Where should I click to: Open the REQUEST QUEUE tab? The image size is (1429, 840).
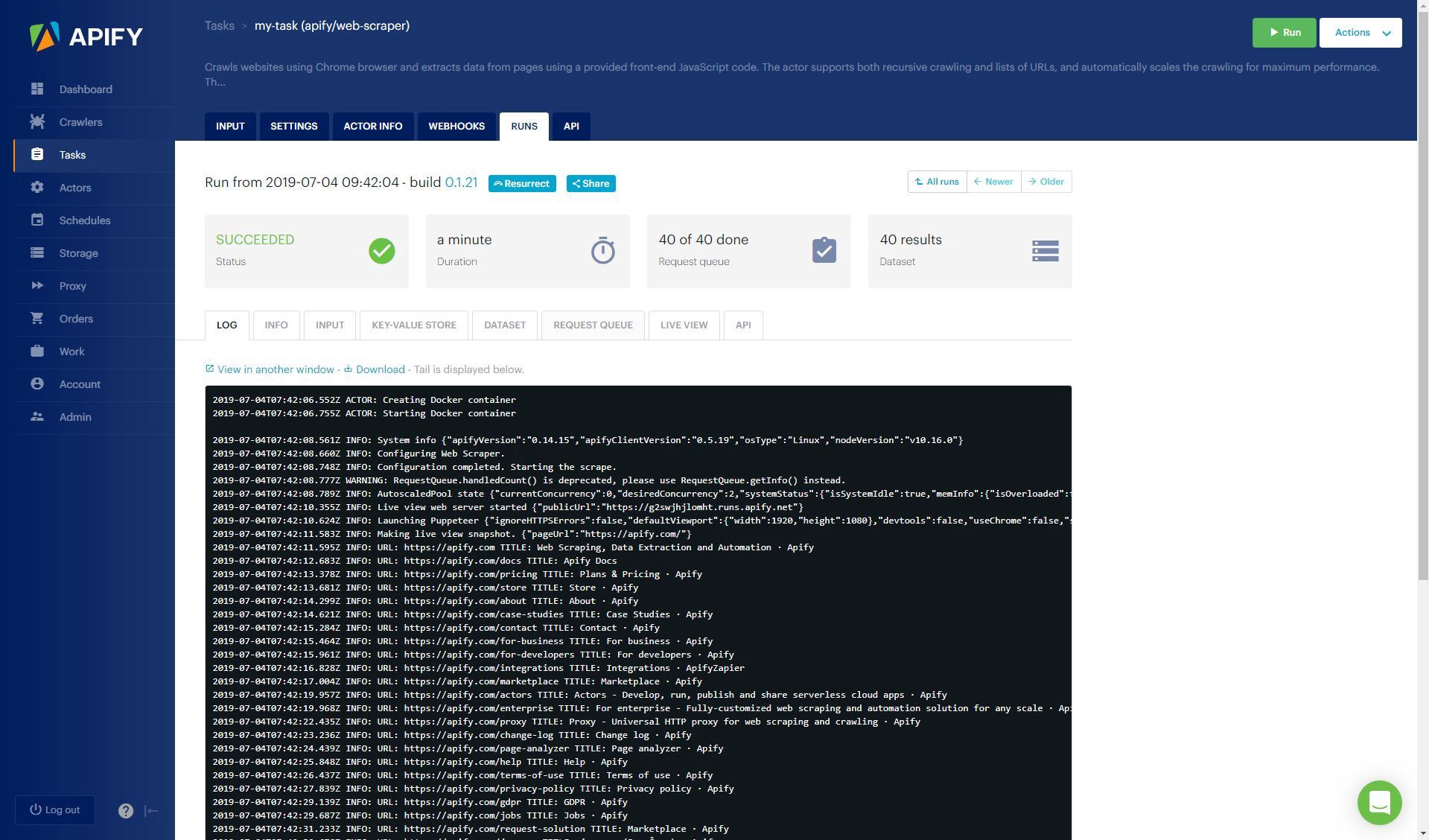tap(593, 325)
